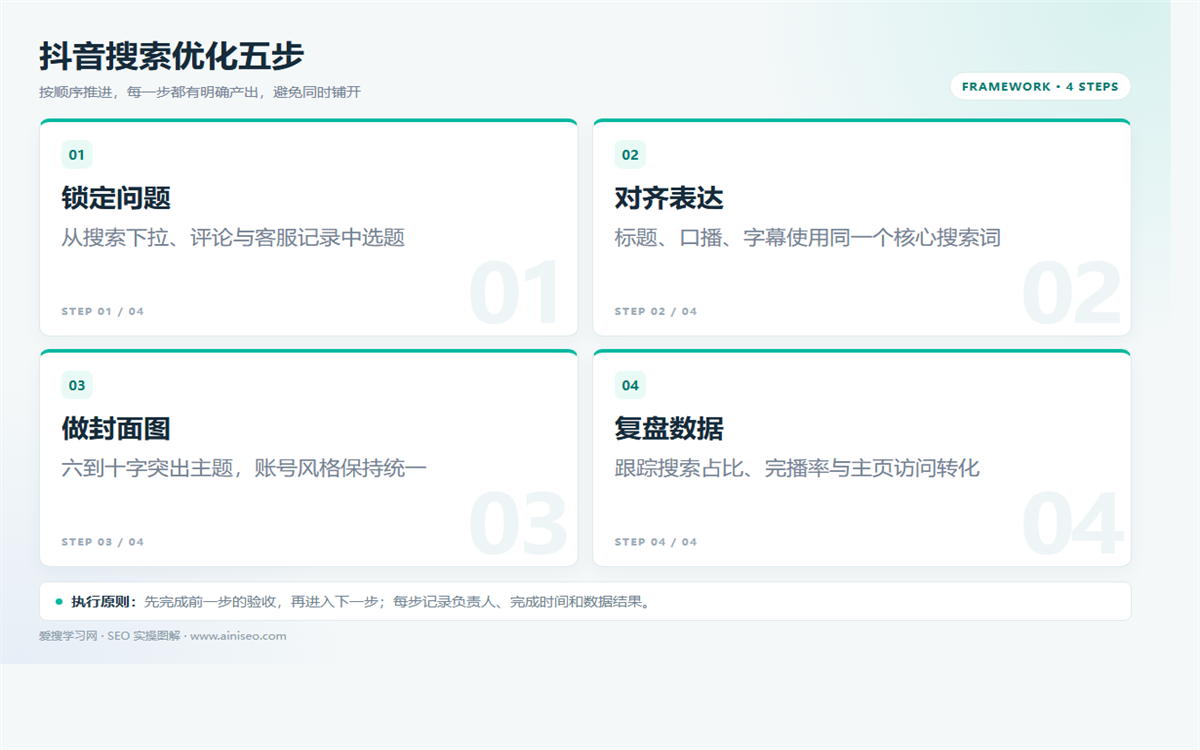The image size is (1200, 750).
Task: Open the www.ainiseo.com footer link
Action: pos(238,636)
